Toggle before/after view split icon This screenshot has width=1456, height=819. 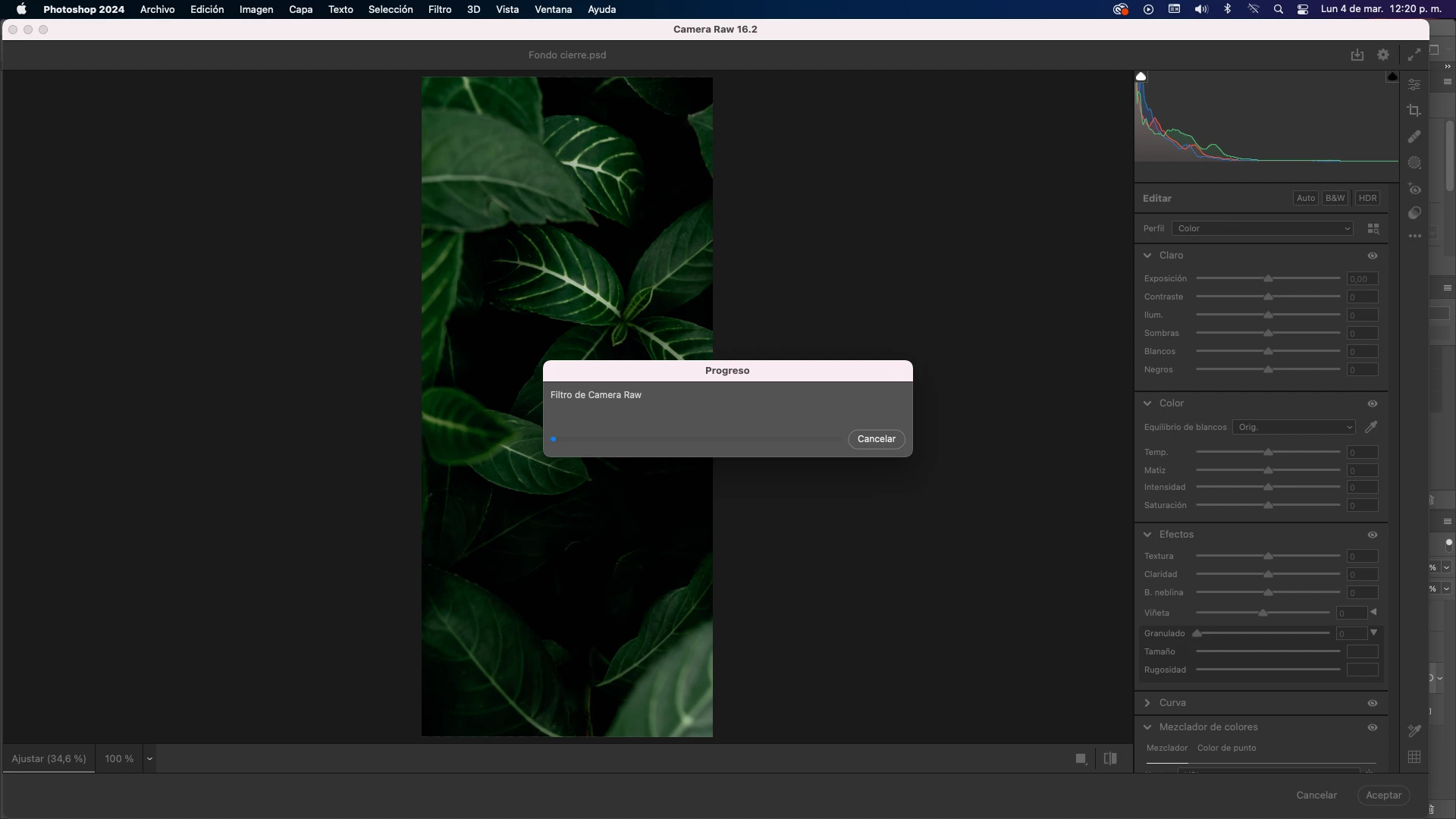point(1110,758)
